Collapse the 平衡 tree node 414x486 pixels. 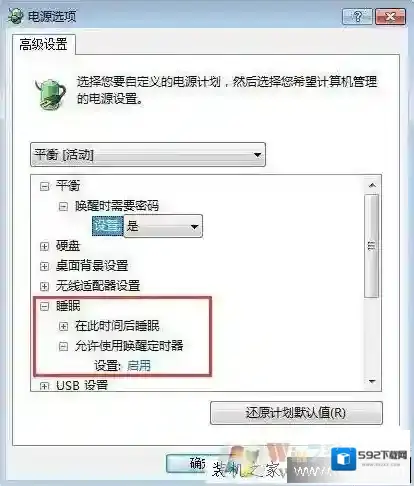(44, 186)
